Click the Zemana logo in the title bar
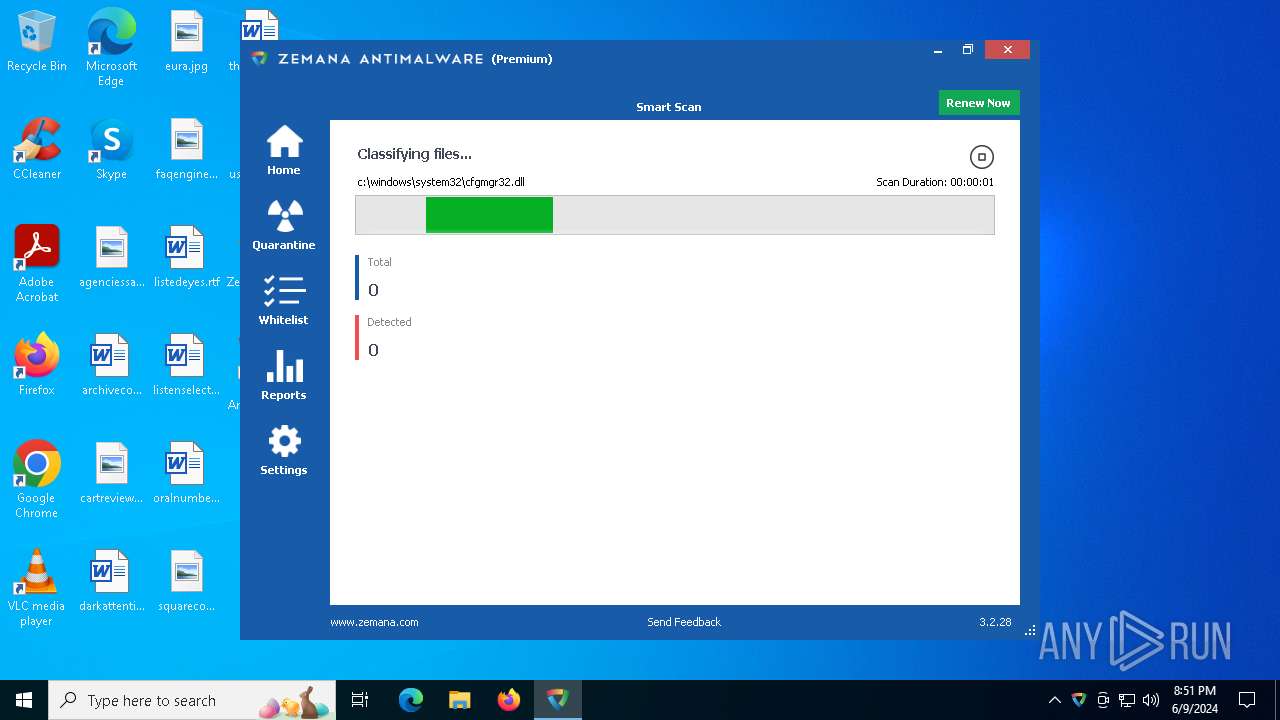The width and height of the screenshot is (1280, 720). click(260, 59)
